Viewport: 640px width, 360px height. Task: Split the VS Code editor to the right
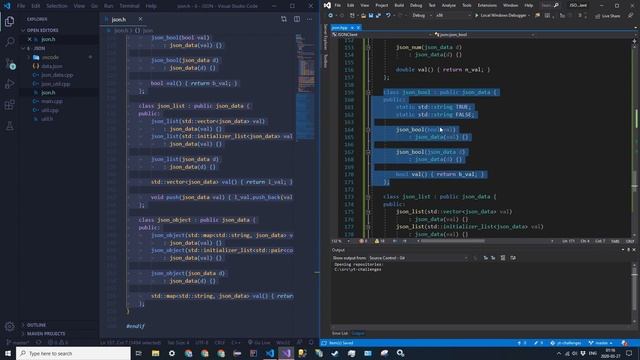pos(297,19)
